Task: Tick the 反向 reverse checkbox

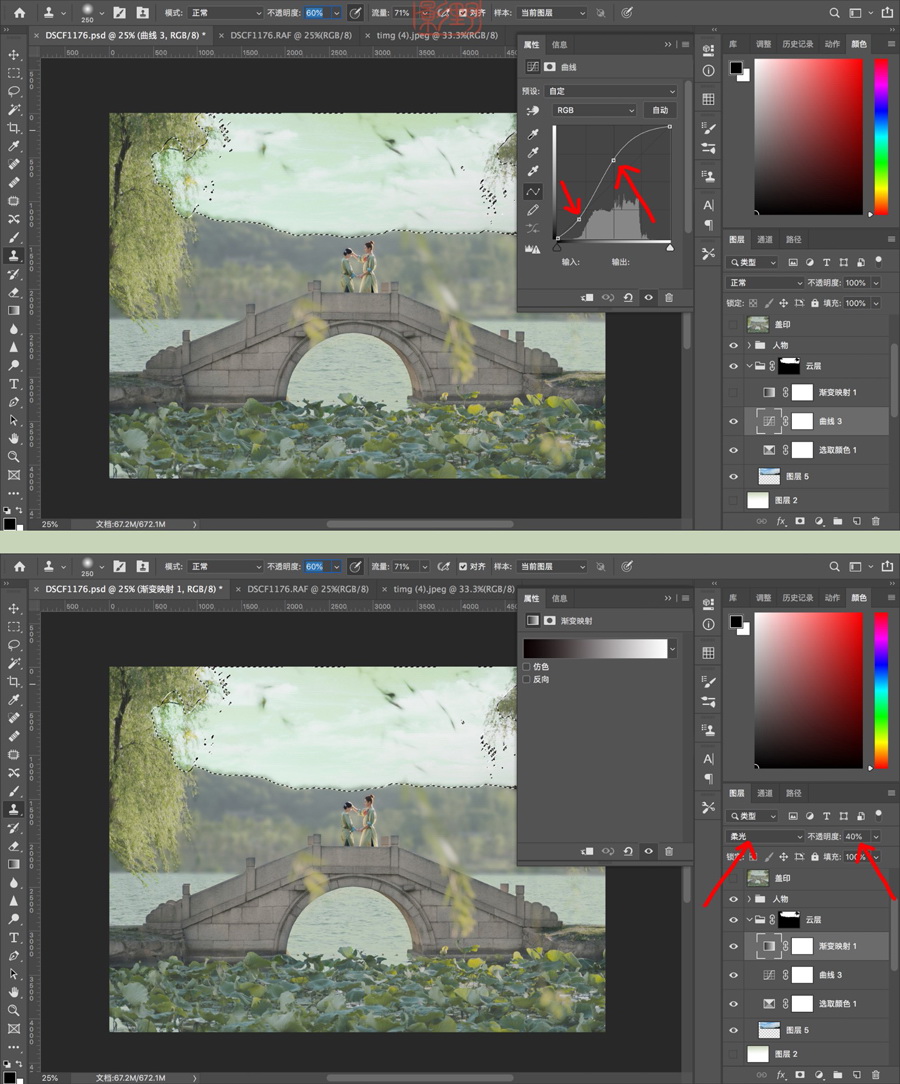Action: click(x=528, y=679)
